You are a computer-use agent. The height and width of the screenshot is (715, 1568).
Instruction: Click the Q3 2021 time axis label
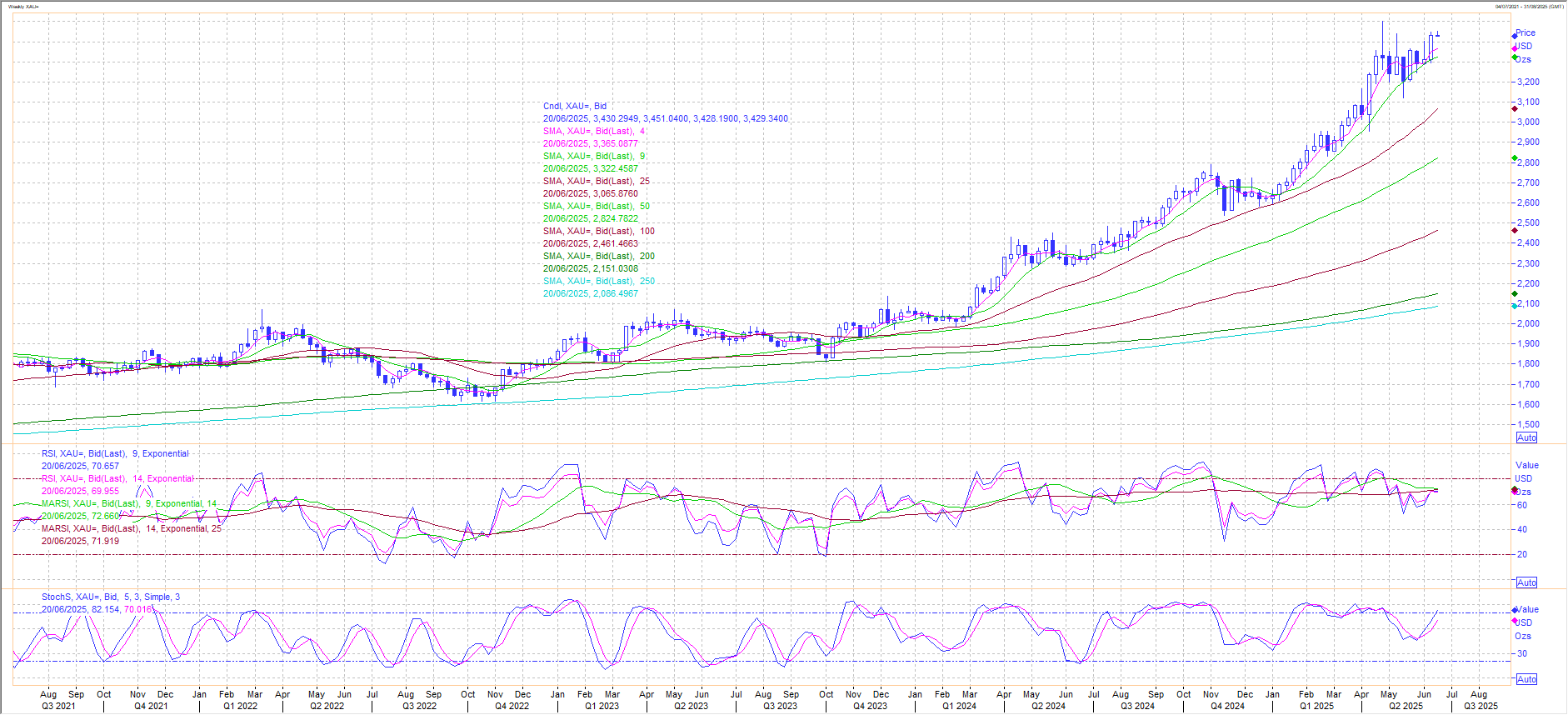pos(58,706)
